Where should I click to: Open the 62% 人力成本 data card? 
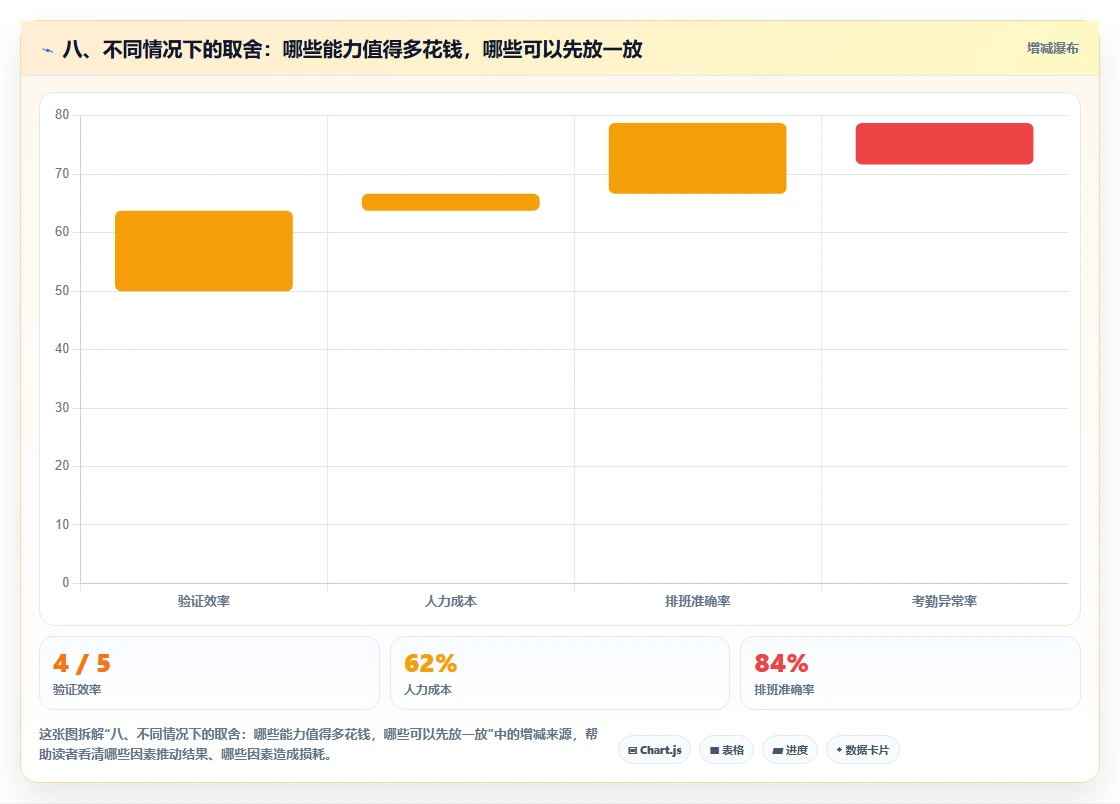tap(559, 673)
